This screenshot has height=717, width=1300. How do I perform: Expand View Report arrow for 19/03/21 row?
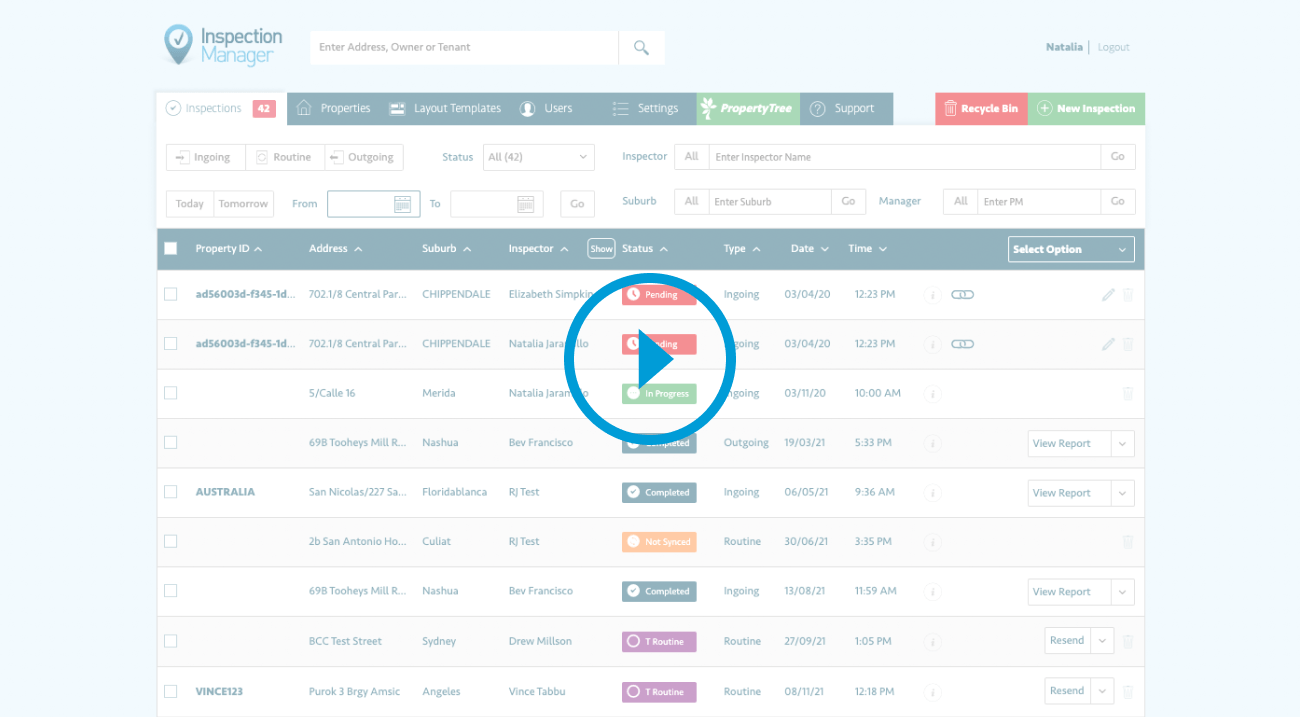pos(1121,444)
